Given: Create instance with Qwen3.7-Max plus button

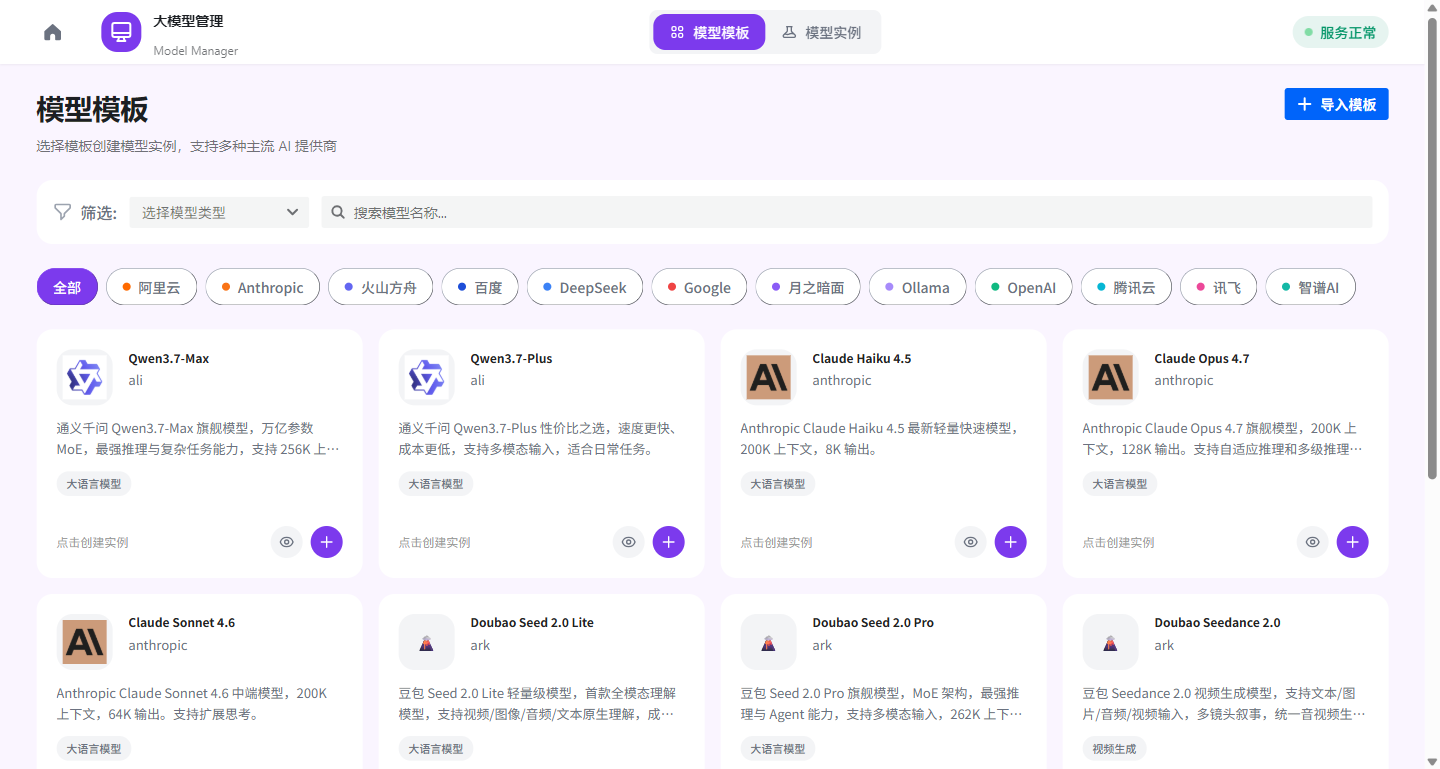Looking at the screenshot, I should pos(327,542).
